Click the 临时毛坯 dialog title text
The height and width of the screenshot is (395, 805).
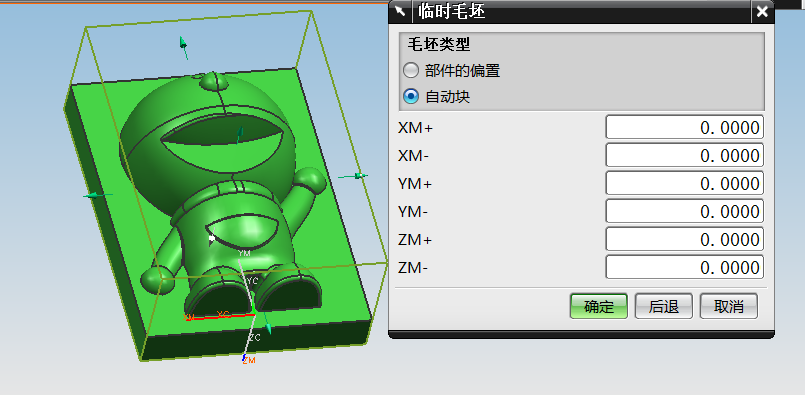coord(452,11)
